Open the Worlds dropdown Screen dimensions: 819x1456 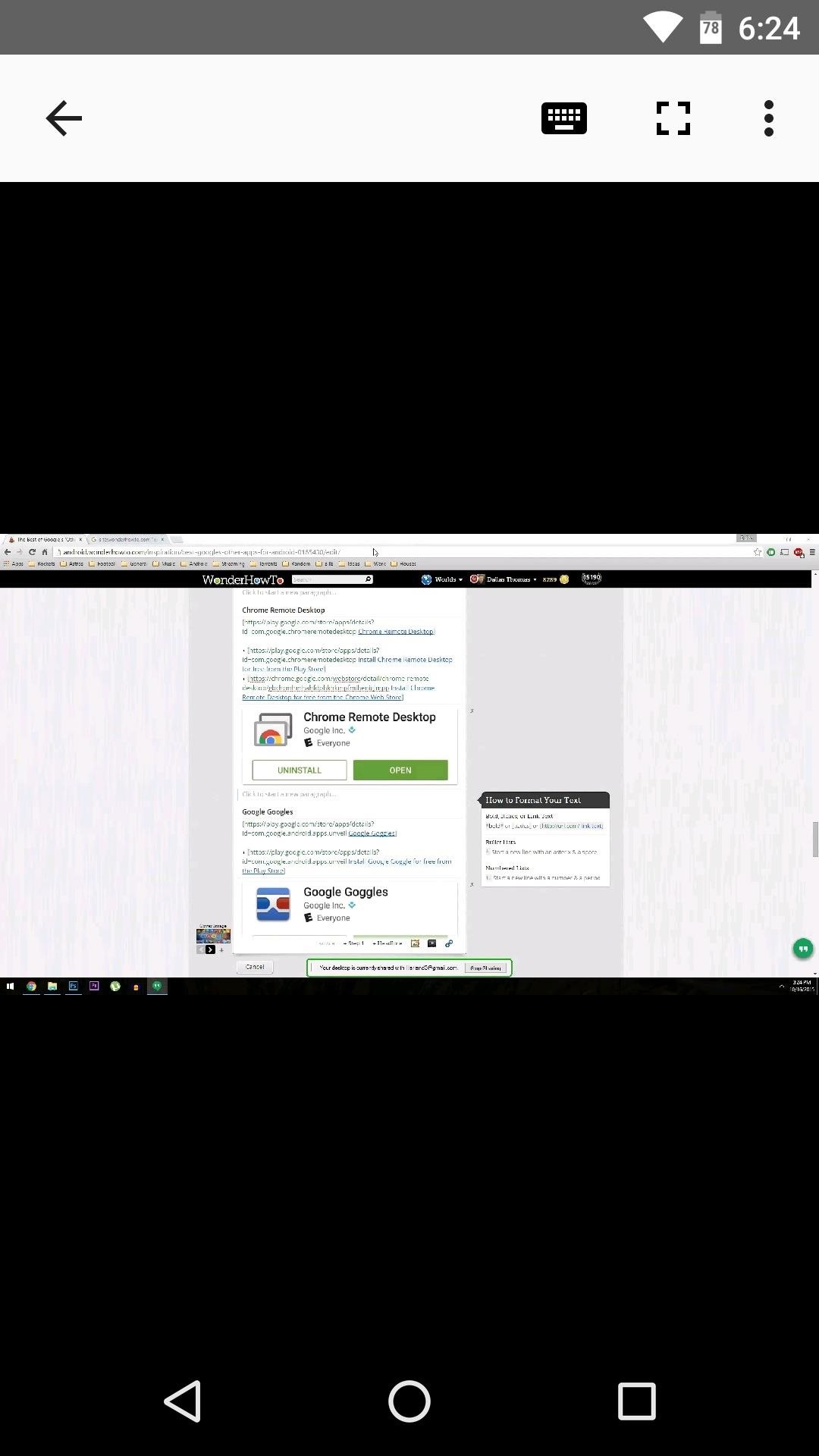[442, 579]
